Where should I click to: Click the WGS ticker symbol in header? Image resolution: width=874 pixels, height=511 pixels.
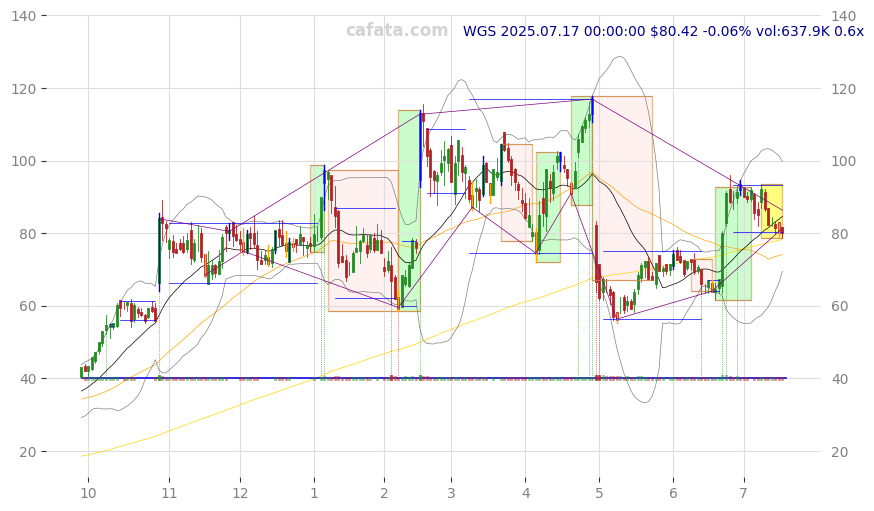click(x=479, y=31)
